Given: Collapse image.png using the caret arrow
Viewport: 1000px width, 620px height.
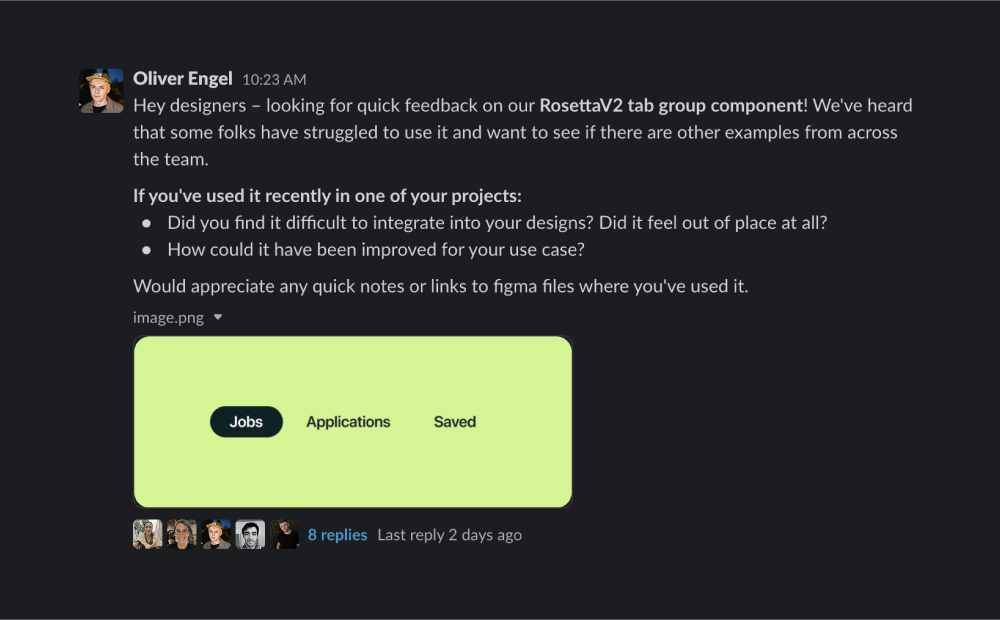Looking at the screenshot, I should coord(218,317).
